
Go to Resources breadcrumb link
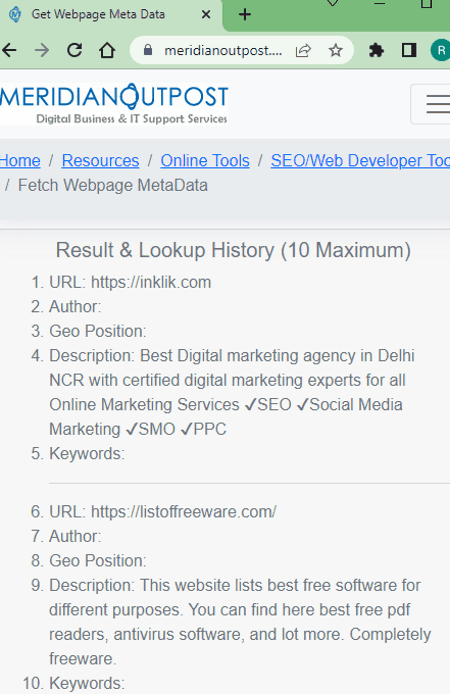[x=100, y=161]
